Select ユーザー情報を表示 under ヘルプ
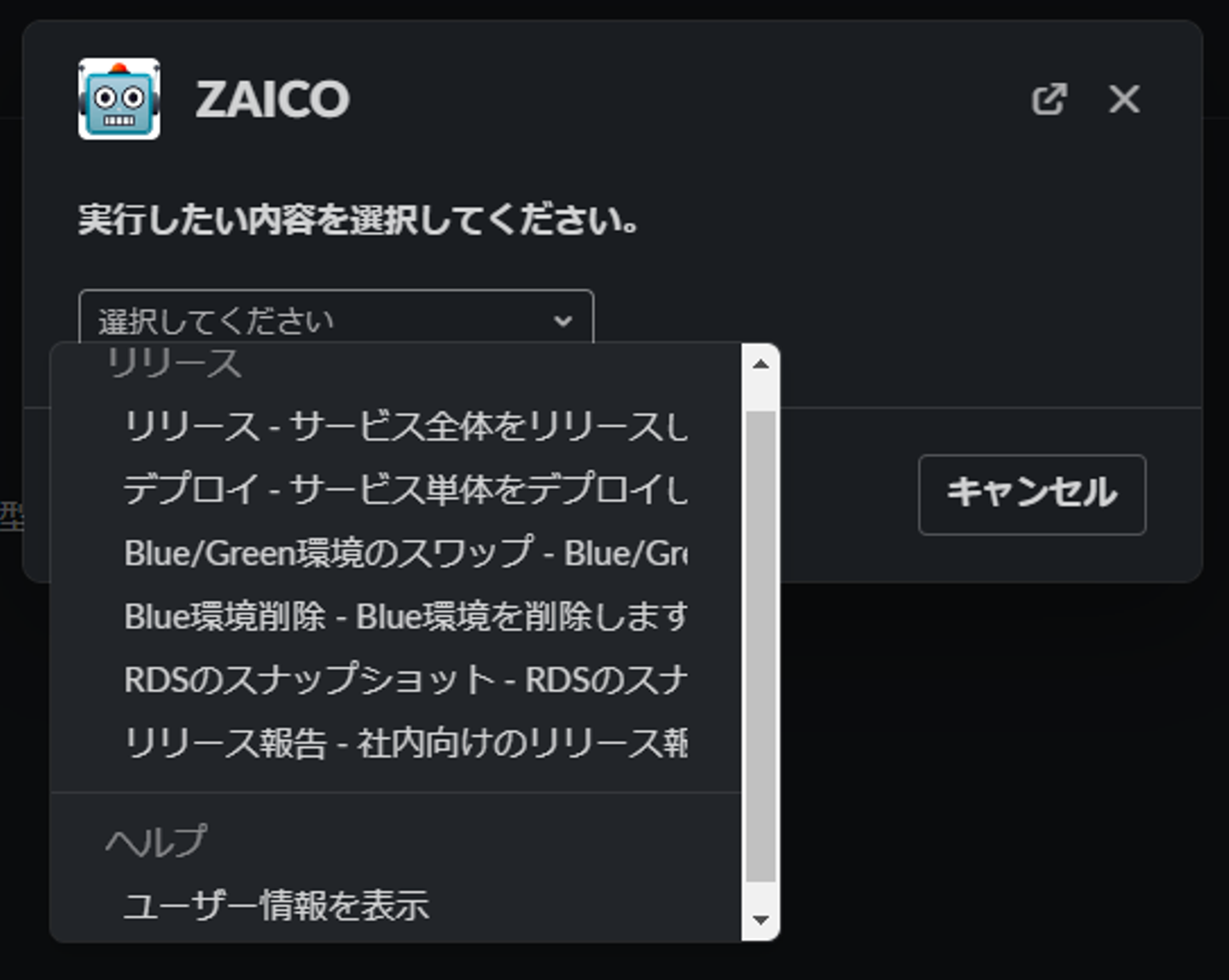The image size is (1229, 980). (277, 905)
